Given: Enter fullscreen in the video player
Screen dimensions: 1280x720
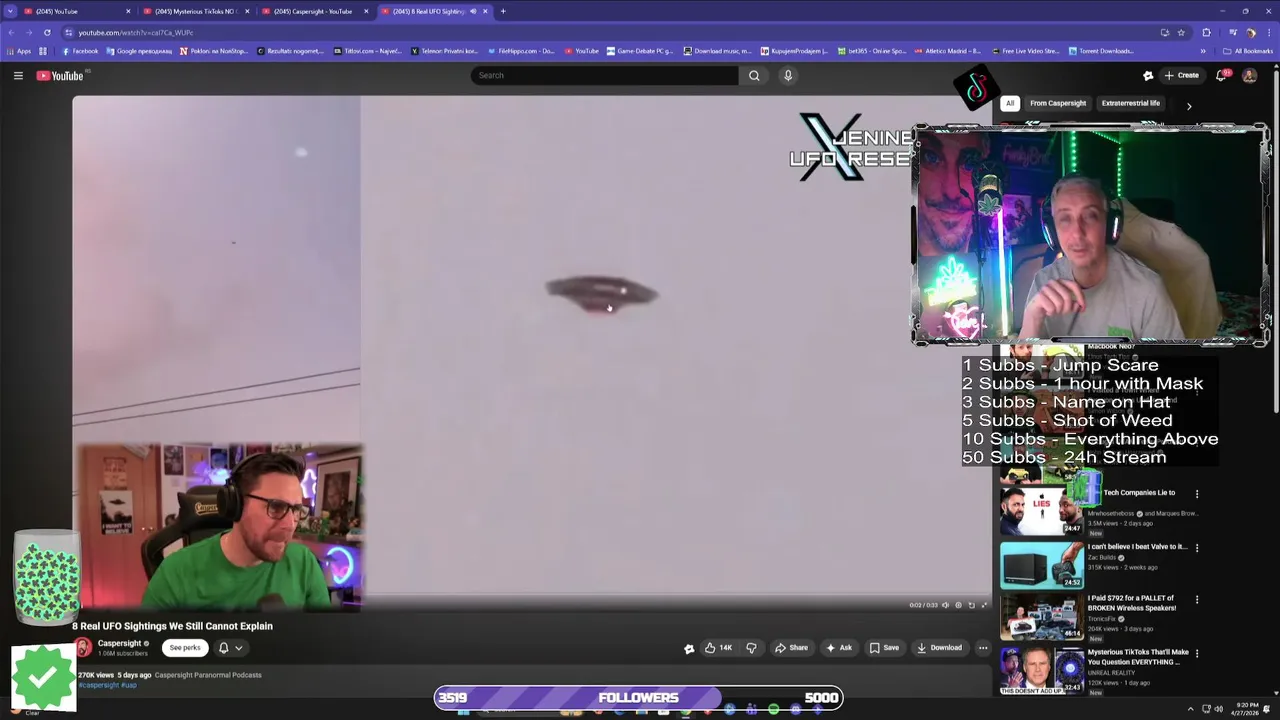Looking at the screenshot, I should pos(984,605).
